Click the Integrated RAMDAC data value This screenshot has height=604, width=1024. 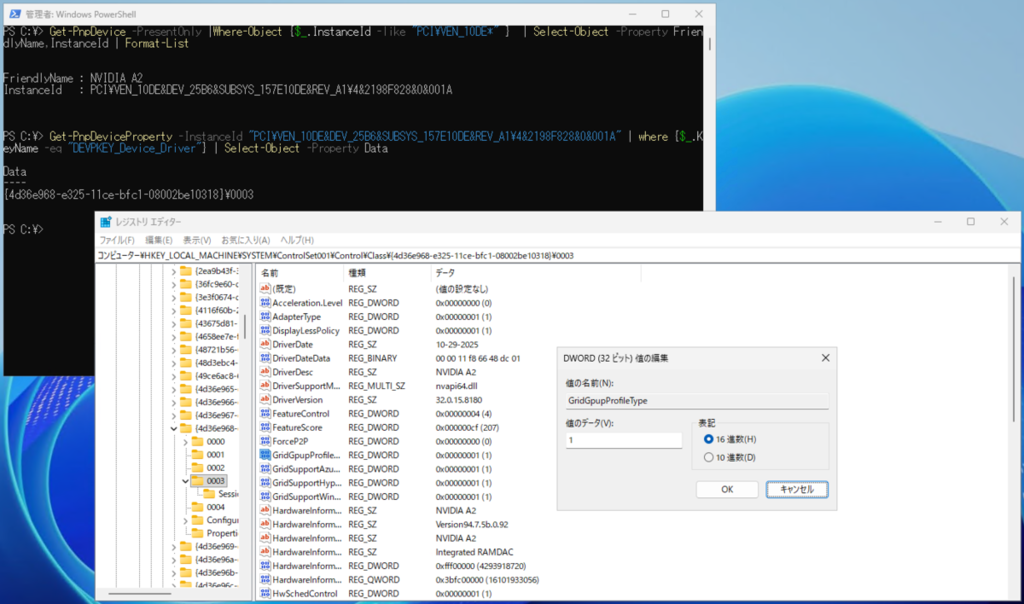tap(474, 552)
